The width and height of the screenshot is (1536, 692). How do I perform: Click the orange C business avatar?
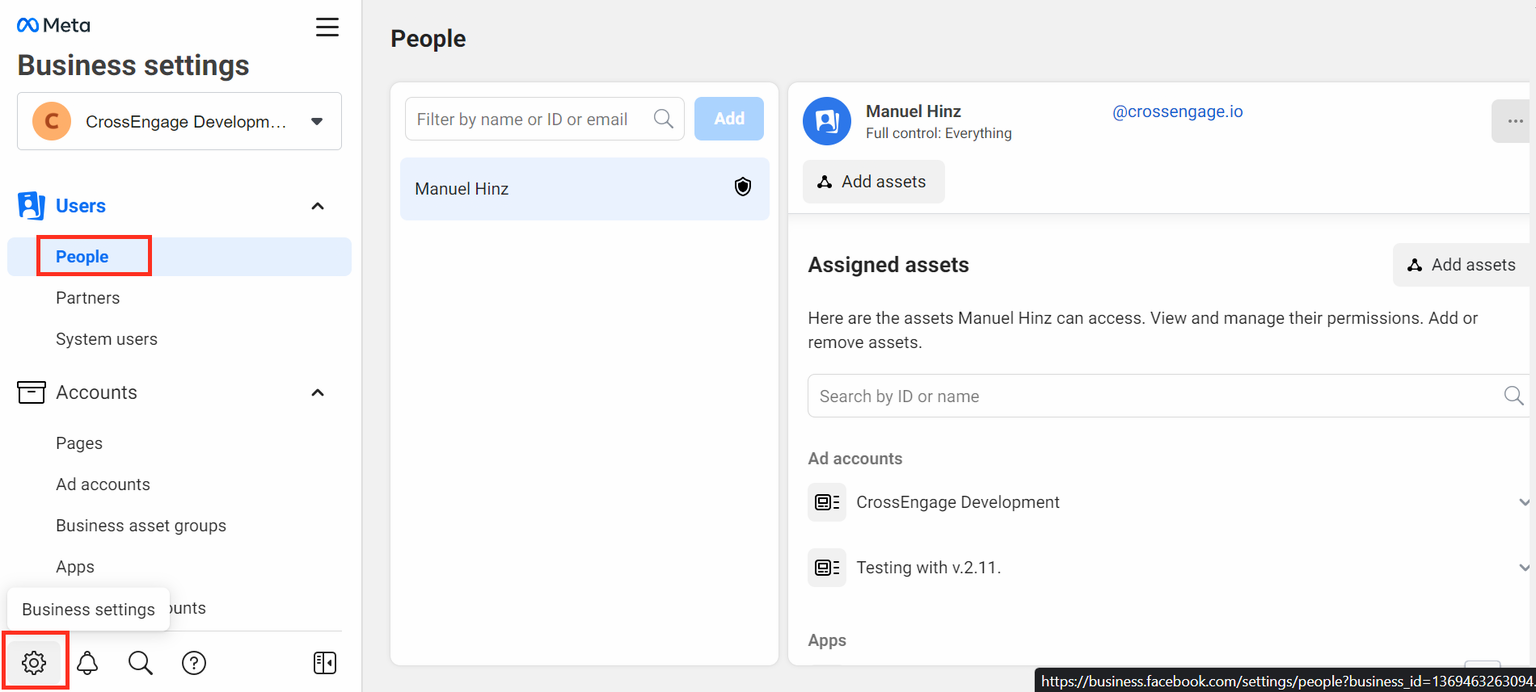click(51, 122)
